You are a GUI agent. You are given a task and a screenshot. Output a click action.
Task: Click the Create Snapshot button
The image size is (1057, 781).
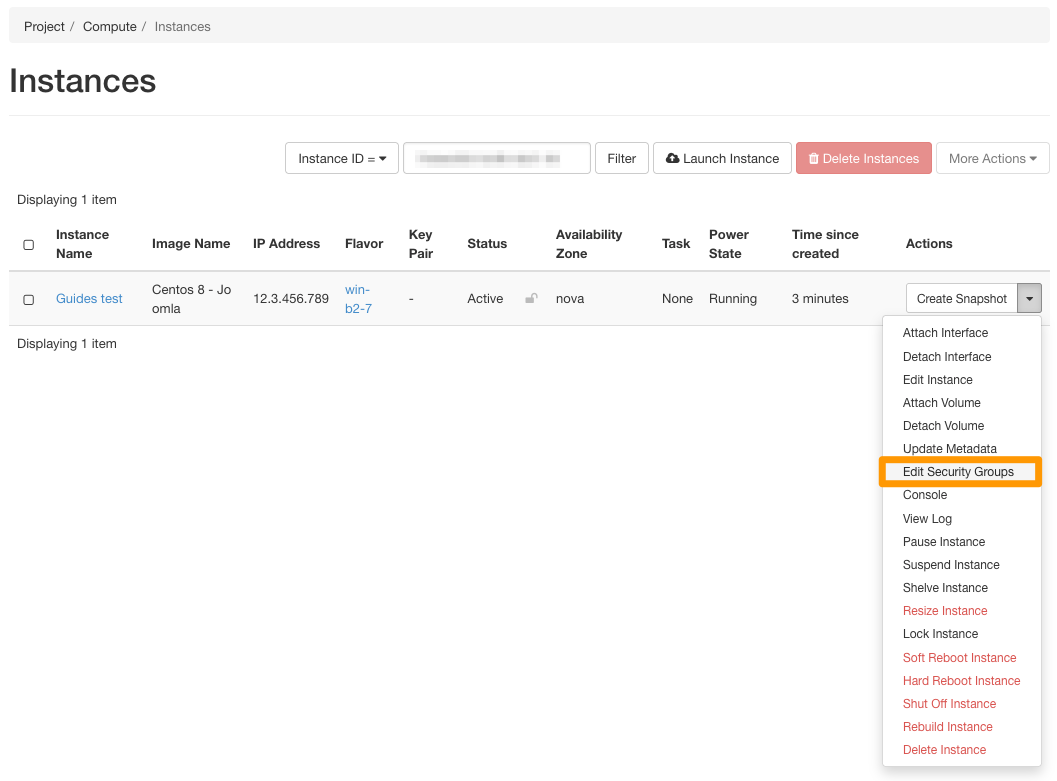click(962, 298)
